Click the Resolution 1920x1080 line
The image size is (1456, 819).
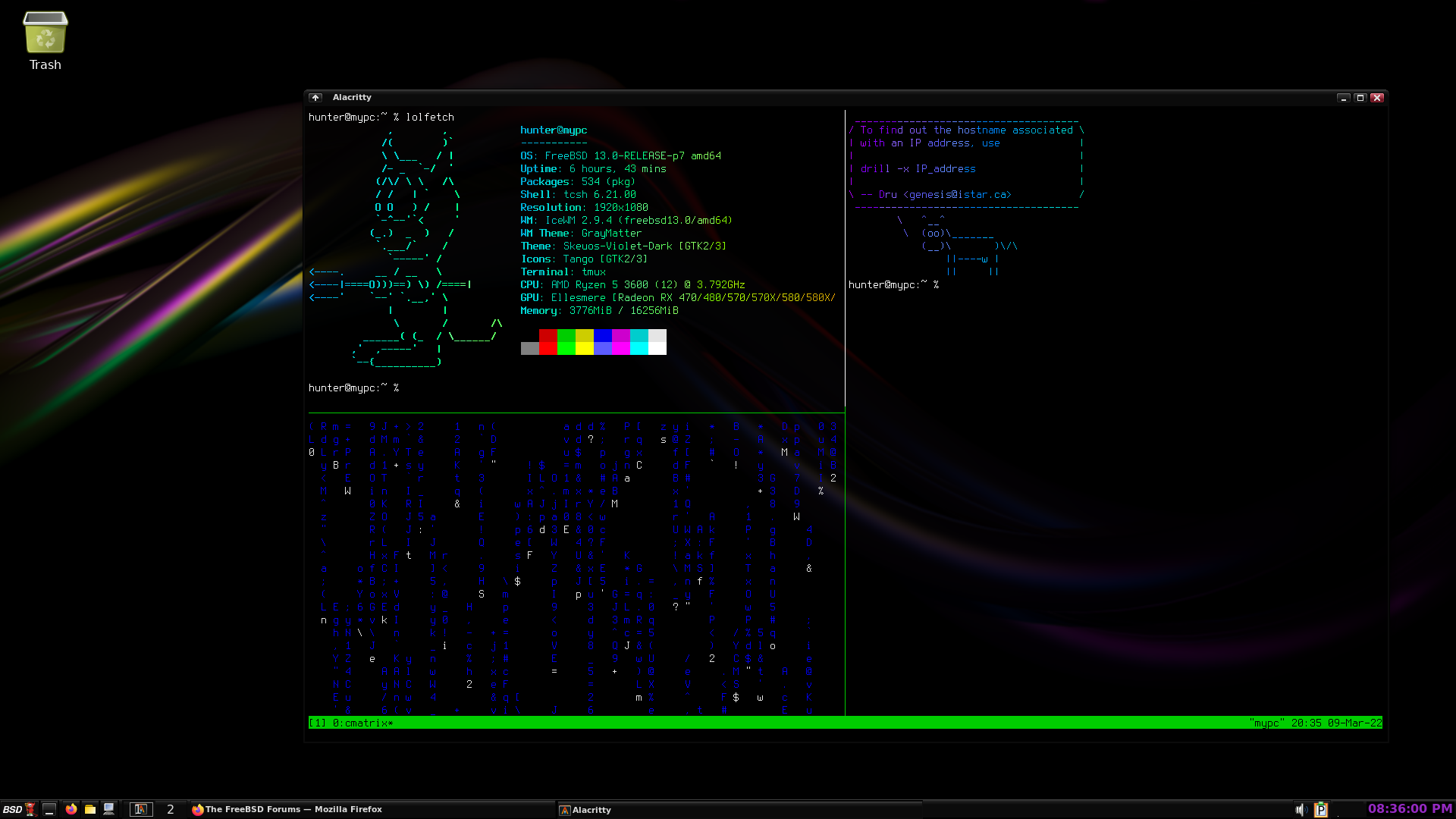(584, 207)
